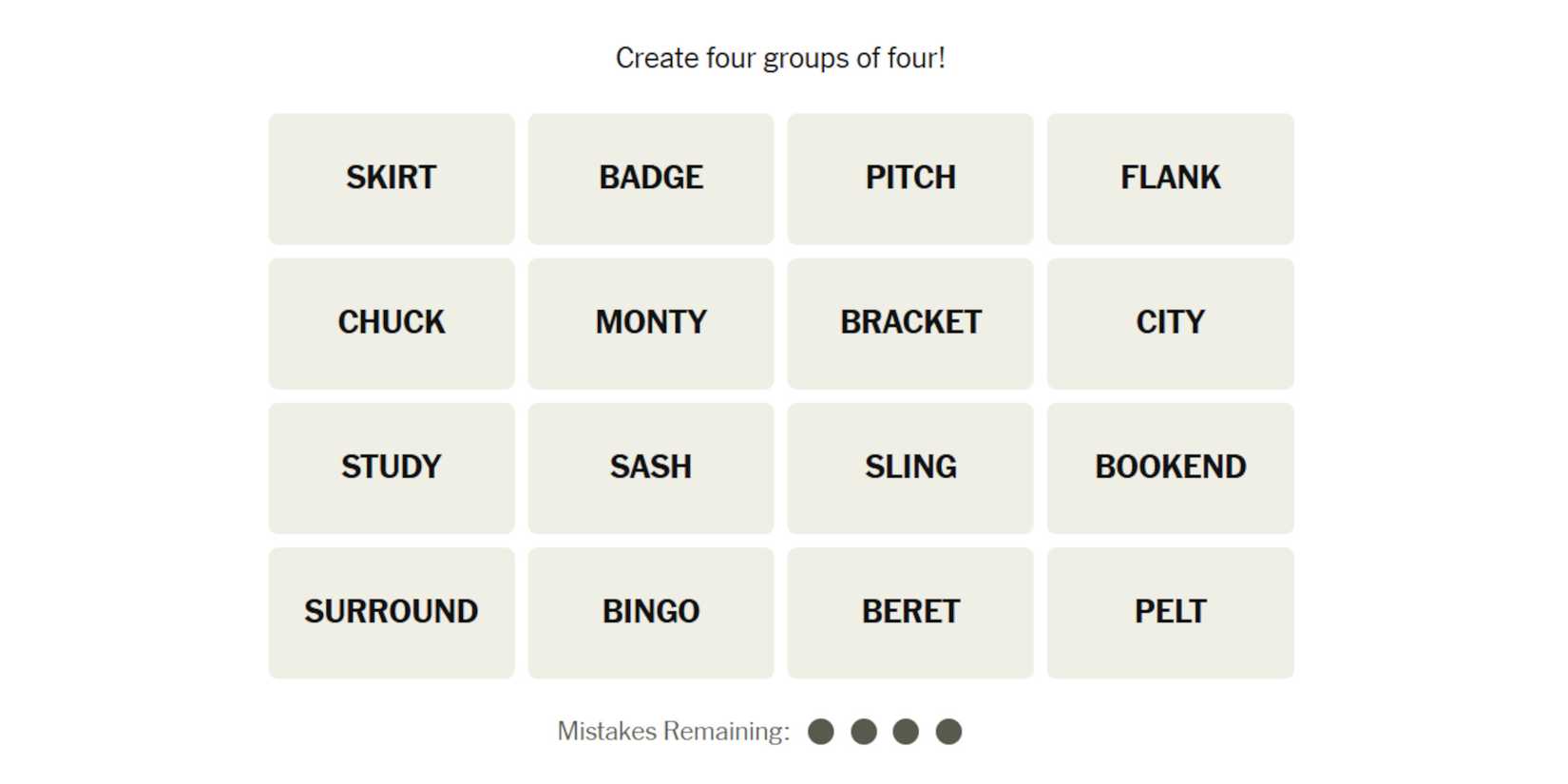The height and width of the screenshot is (784, 1568).
Task: Click the "Mistakes Remaining:" label
Action: tap(673, 732)
